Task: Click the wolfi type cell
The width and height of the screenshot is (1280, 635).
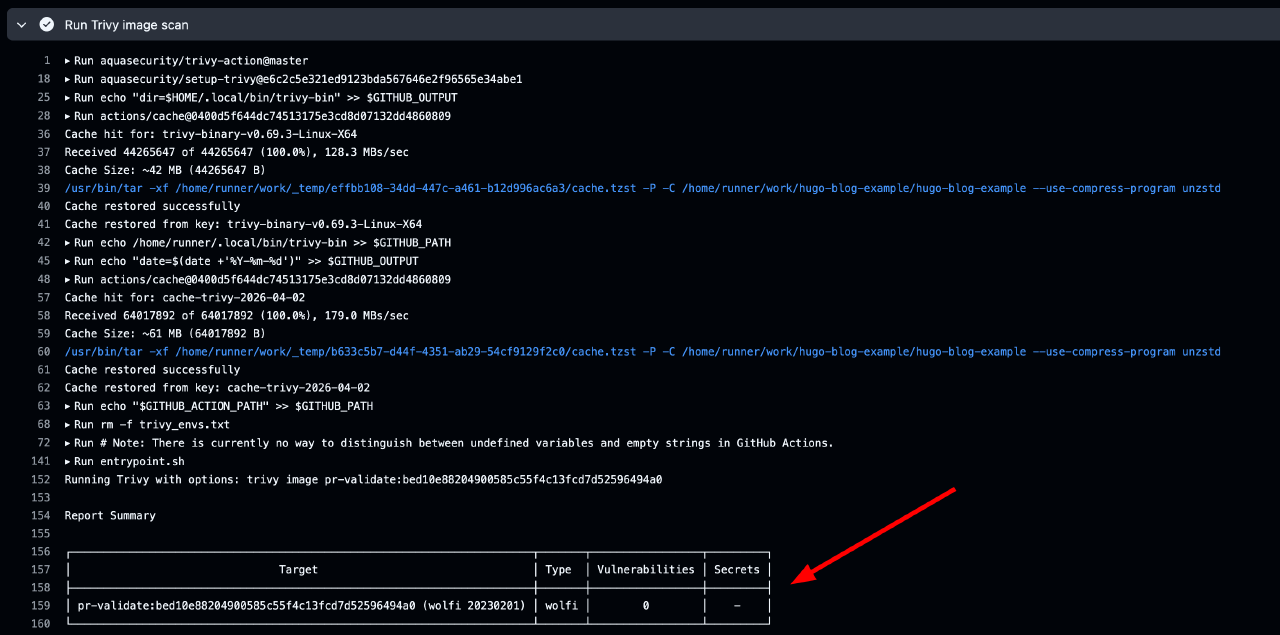Action: pos(562,606)
